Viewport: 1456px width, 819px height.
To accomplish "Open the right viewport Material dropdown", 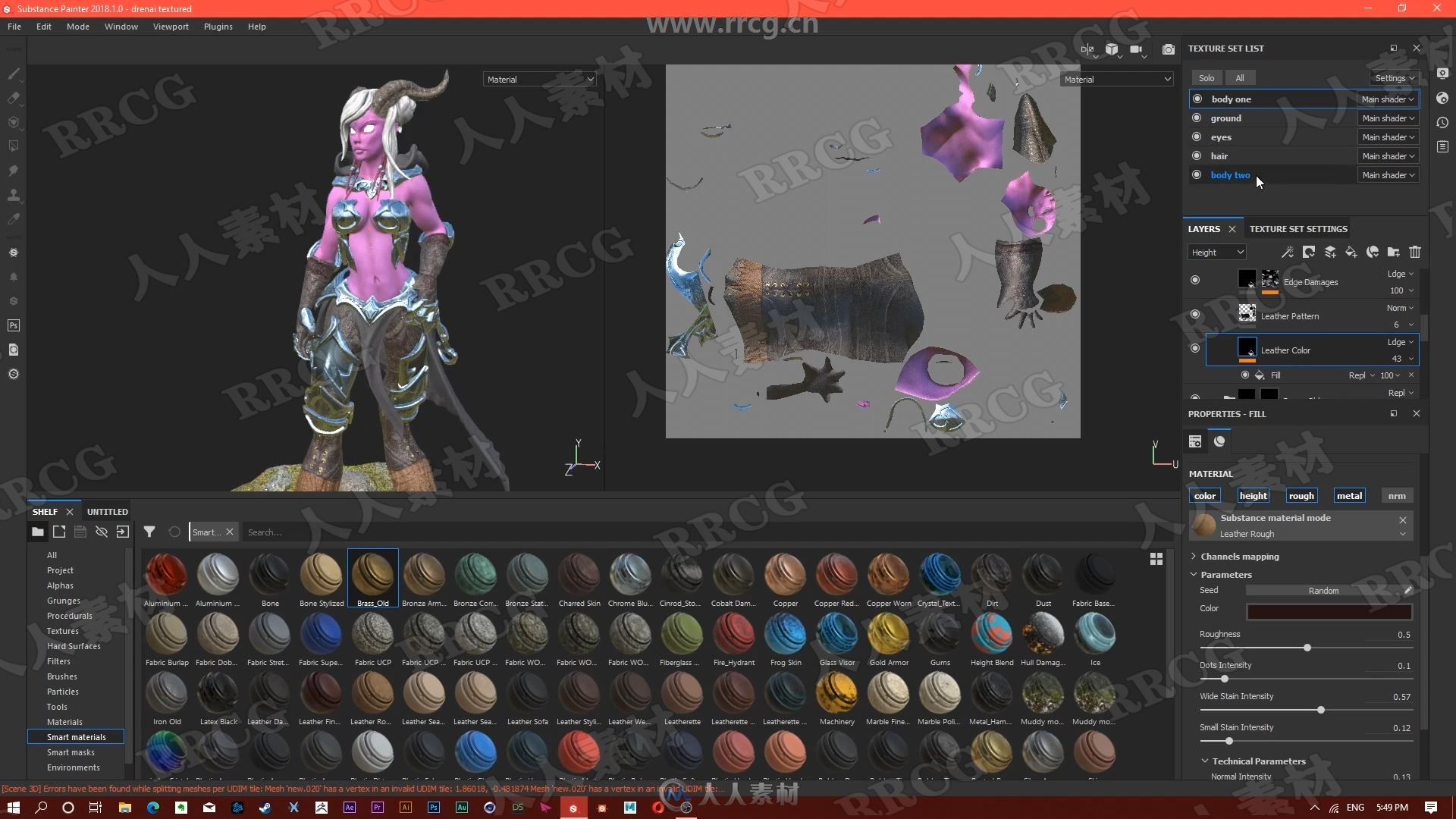I will [x=1116, y=79].
